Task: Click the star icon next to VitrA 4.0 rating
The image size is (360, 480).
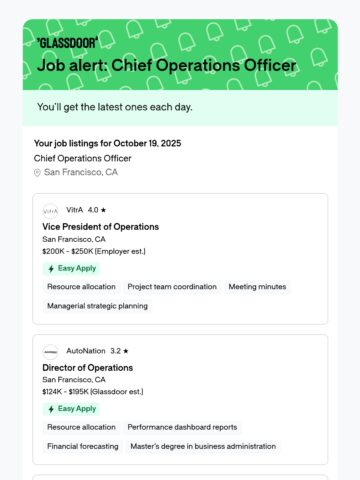Action: (103, 210)
